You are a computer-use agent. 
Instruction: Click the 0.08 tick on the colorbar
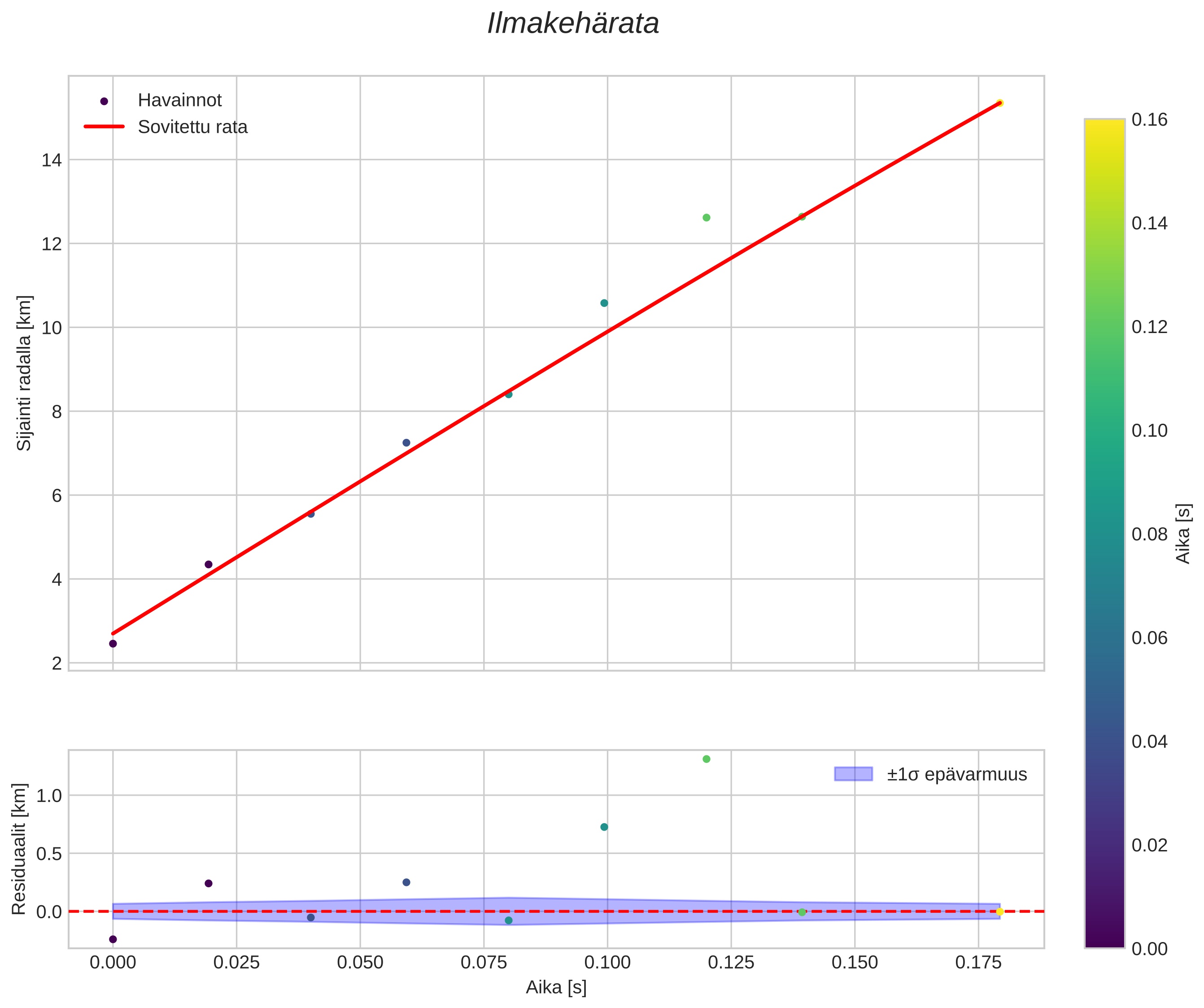1149,534
